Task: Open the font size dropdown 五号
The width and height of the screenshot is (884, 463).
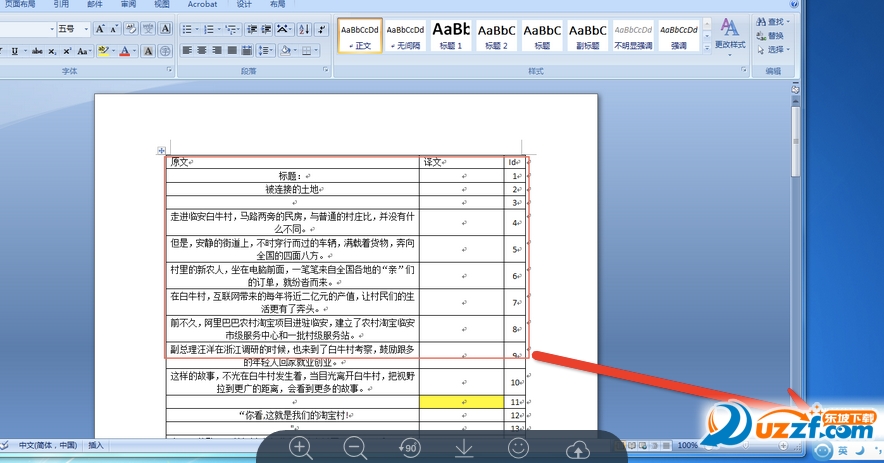Action: click(73, 29)
